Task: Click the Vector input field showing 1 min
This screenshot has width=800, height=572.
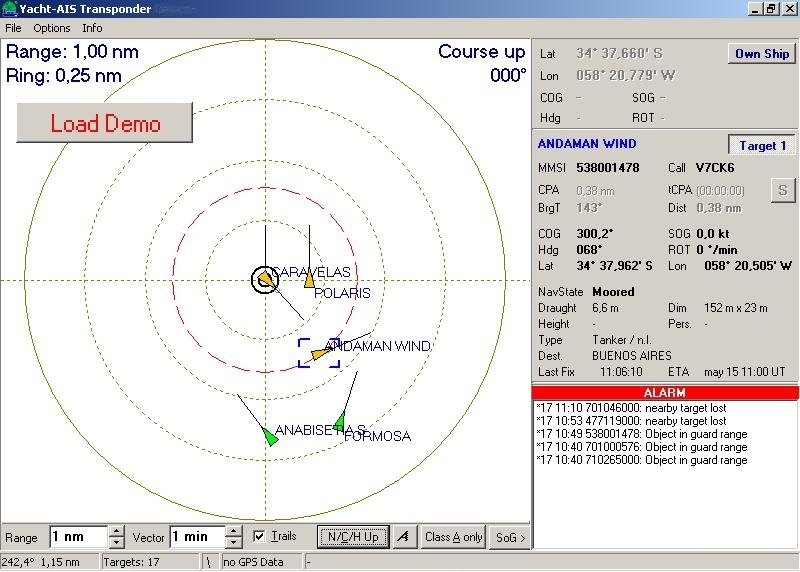Action: (198, 537)
